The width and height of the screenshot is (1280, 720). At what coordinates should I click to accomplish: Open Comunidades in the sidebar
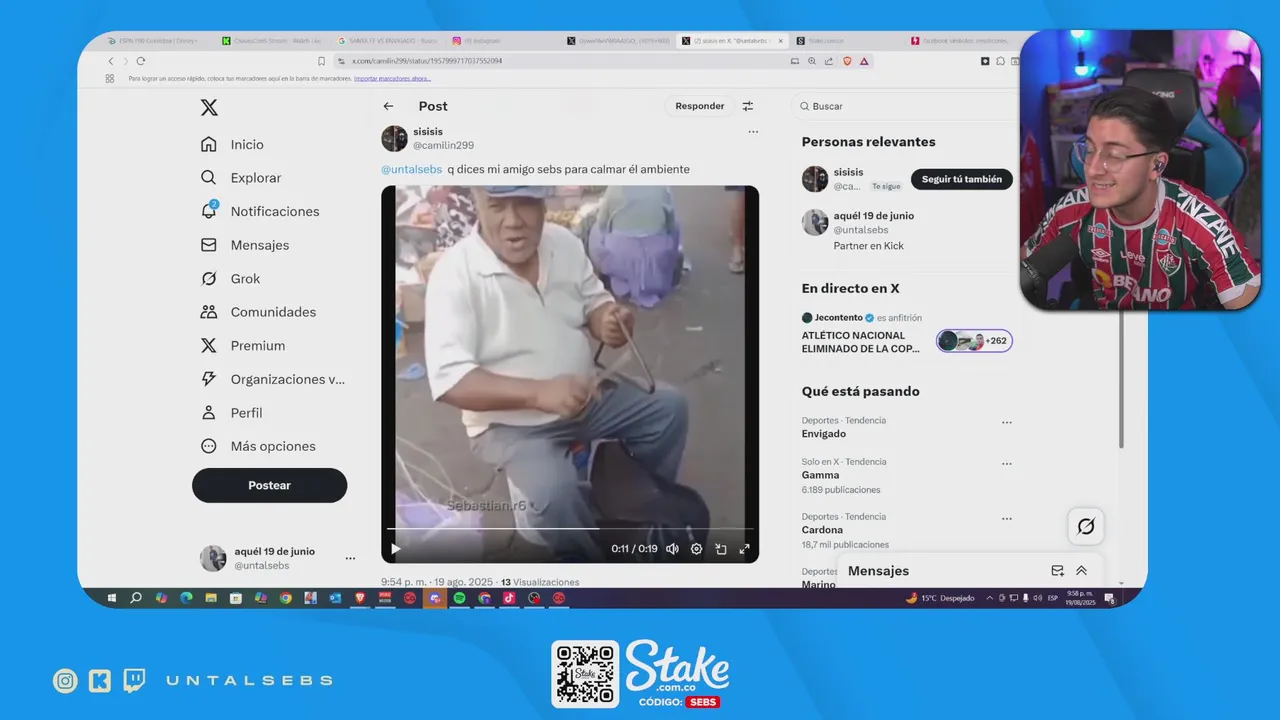click(259, 312)
